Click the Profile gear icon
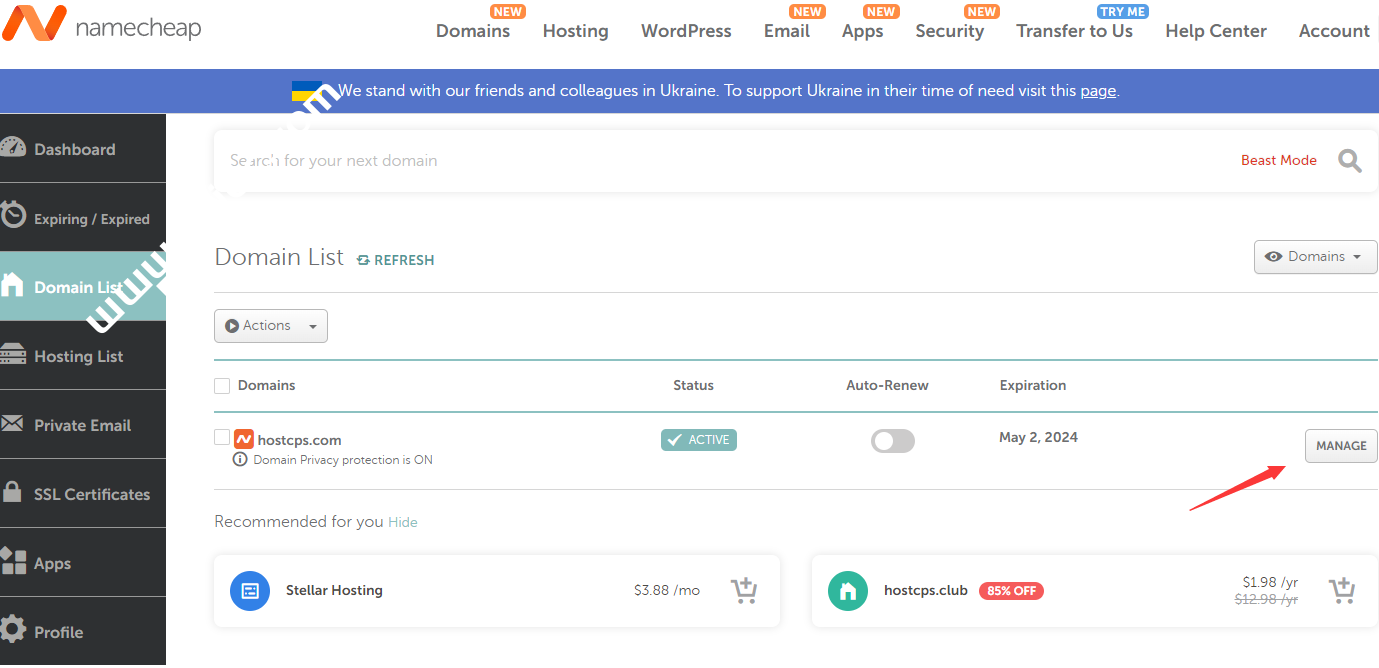This screenshot has height=668, width=1379. point(13,631)
